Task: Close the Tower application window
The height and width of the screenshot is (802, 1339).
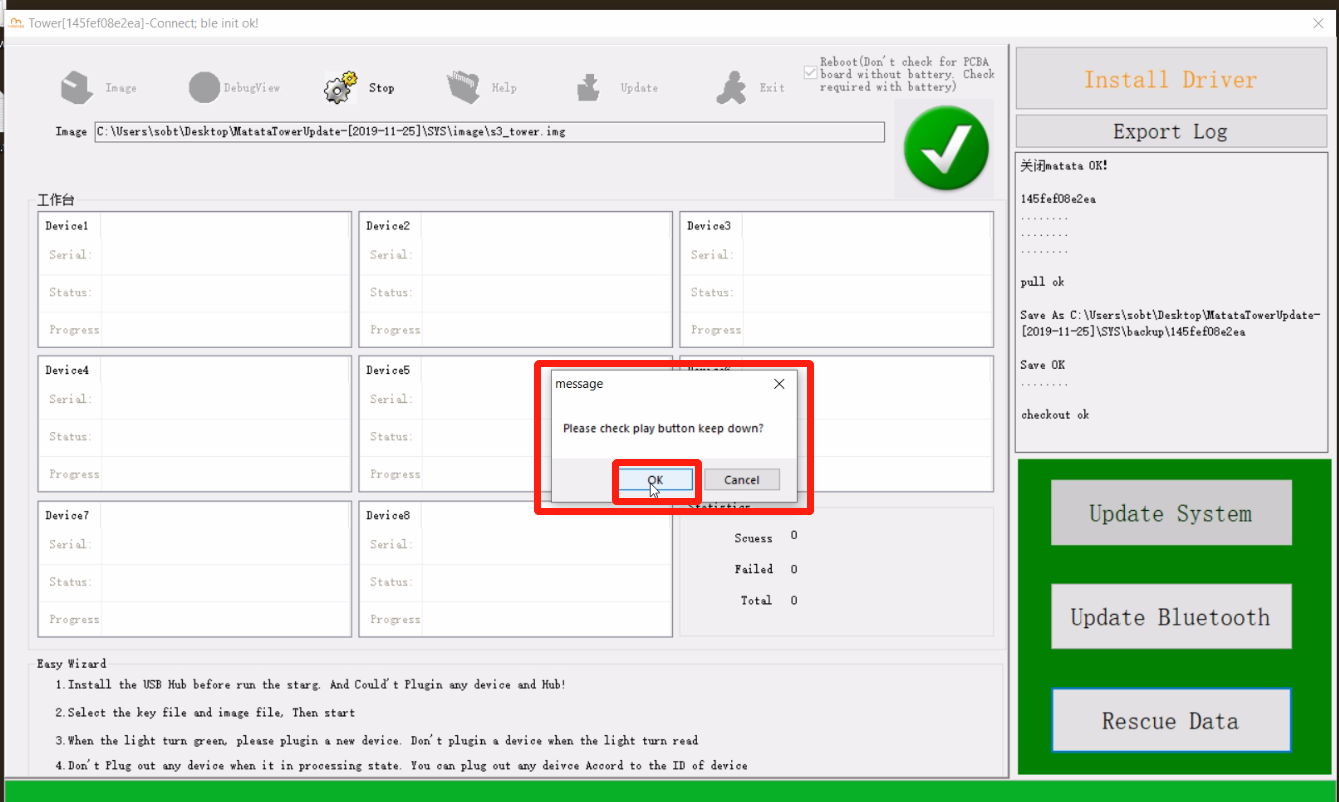Action: point(1317,22)
